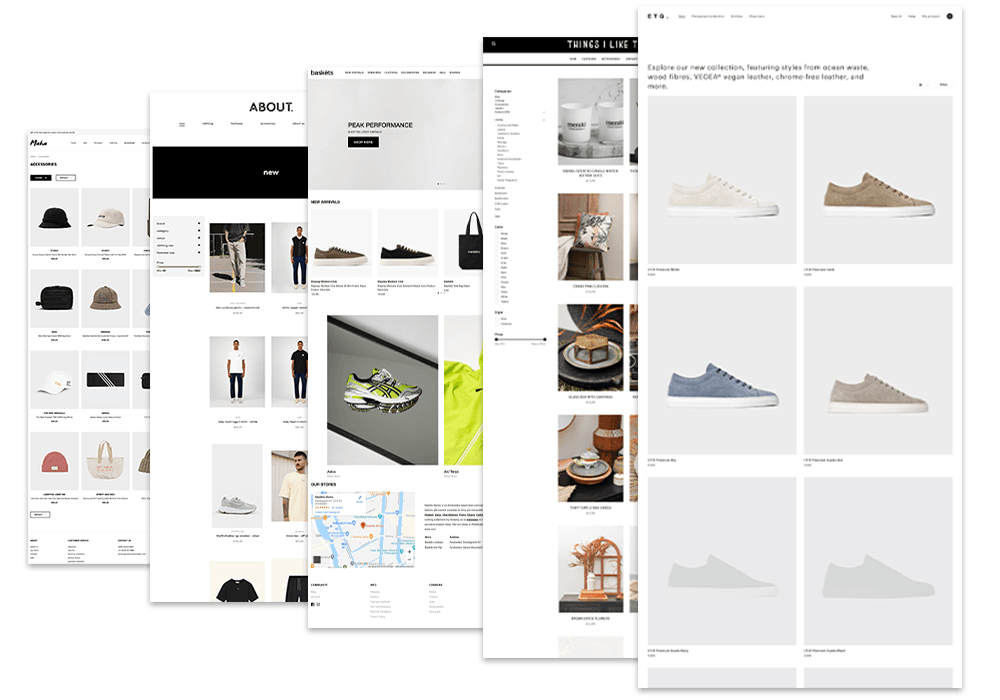The height and width of the screenshot is (700, 1000).
Task: Check the Black color box in Things I Like
Action: pyautogui.click(x=497, y=238)
